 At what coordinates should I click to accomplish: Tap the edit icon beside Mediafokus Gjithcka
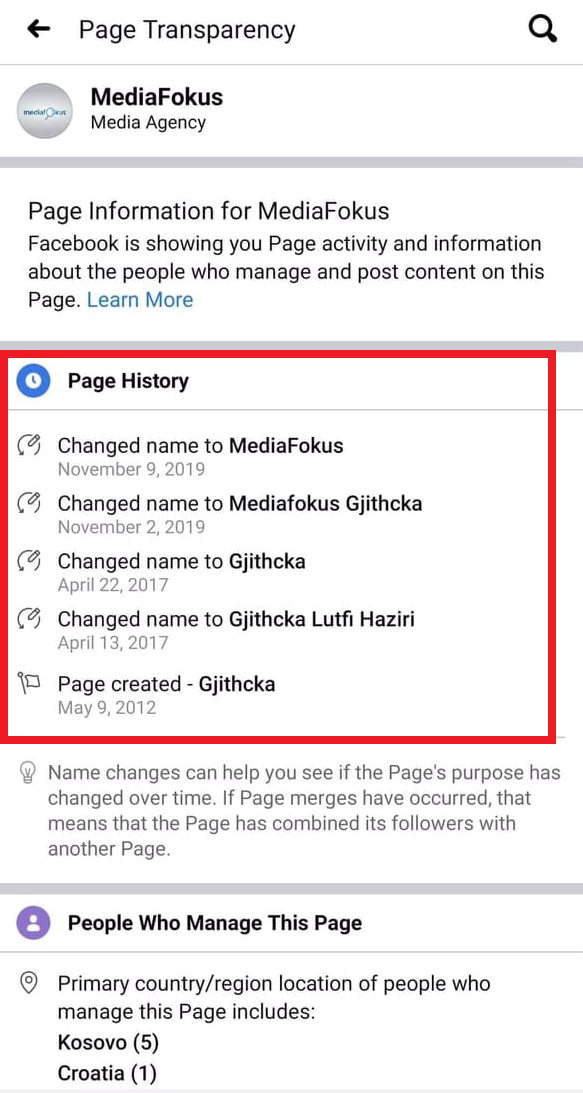(29, 502)
